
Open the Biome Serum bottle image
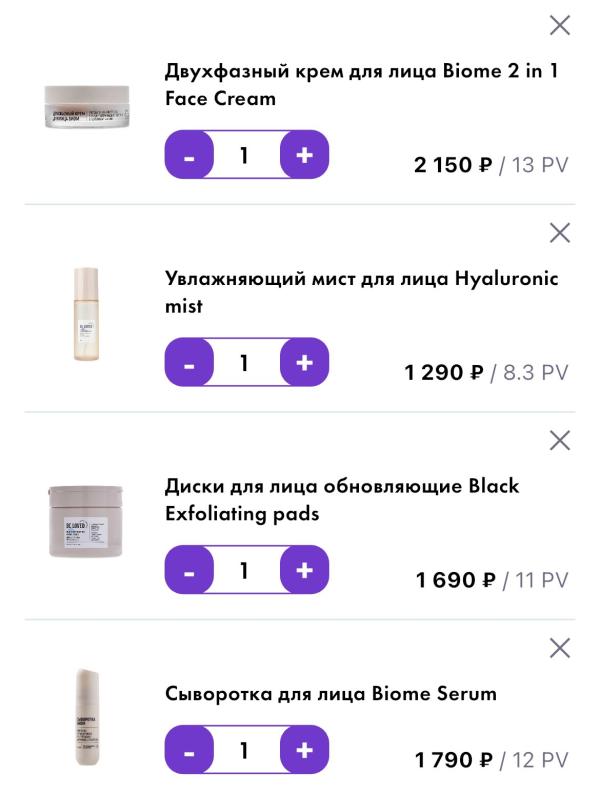86,716
